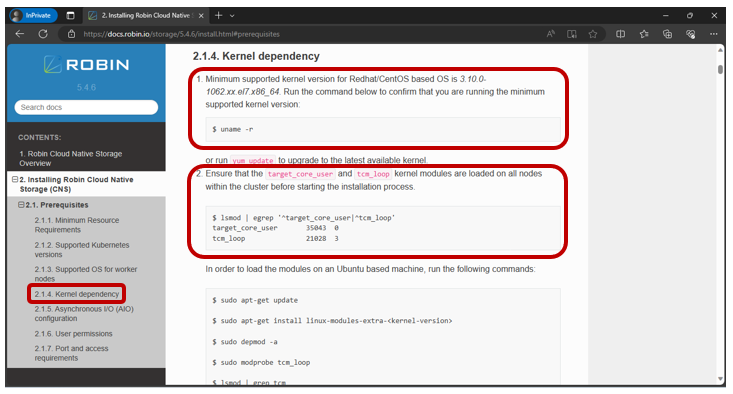
Task: Click the page vertical scrollbar thumb
Action: 720,69
